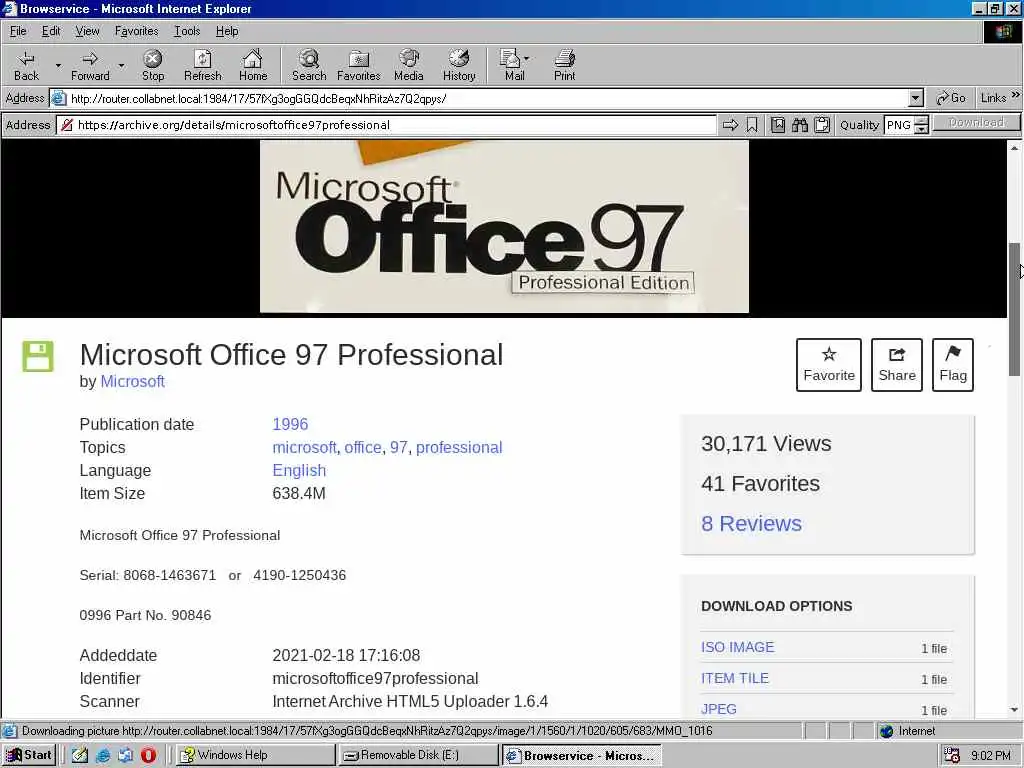Click the first quick launch notepad icon

point(80,756)
